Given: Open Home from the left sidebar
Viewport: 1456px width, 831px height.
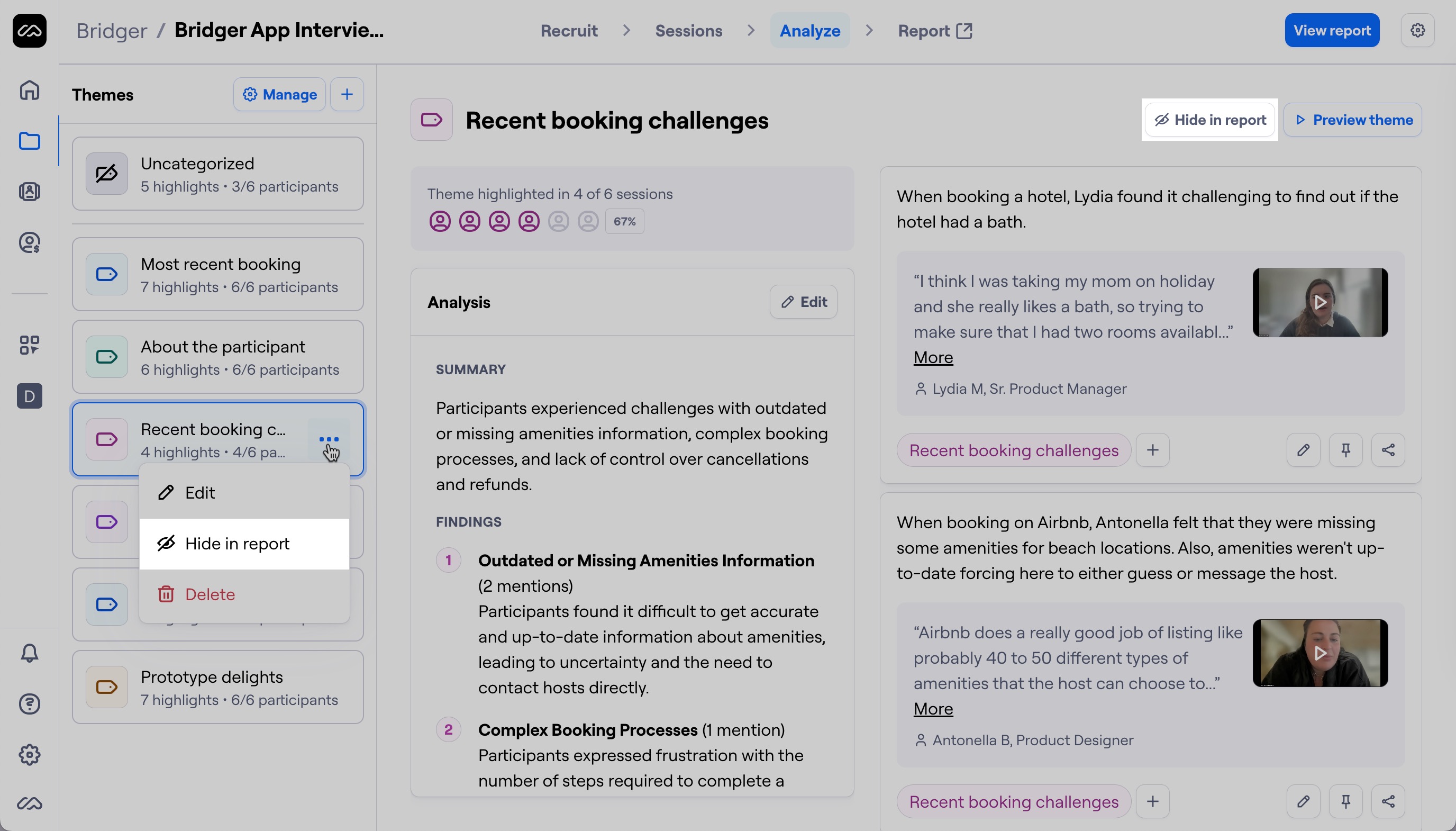Looking at the screenshot, I should [x=29, y=90].
